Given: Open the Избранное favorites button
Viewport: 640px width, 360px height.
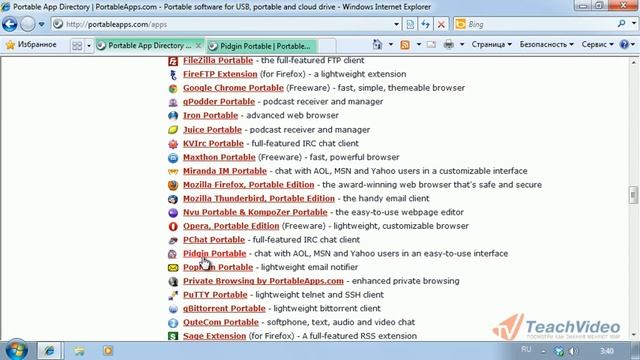Looking at the screenshot, I should point(31,44).
